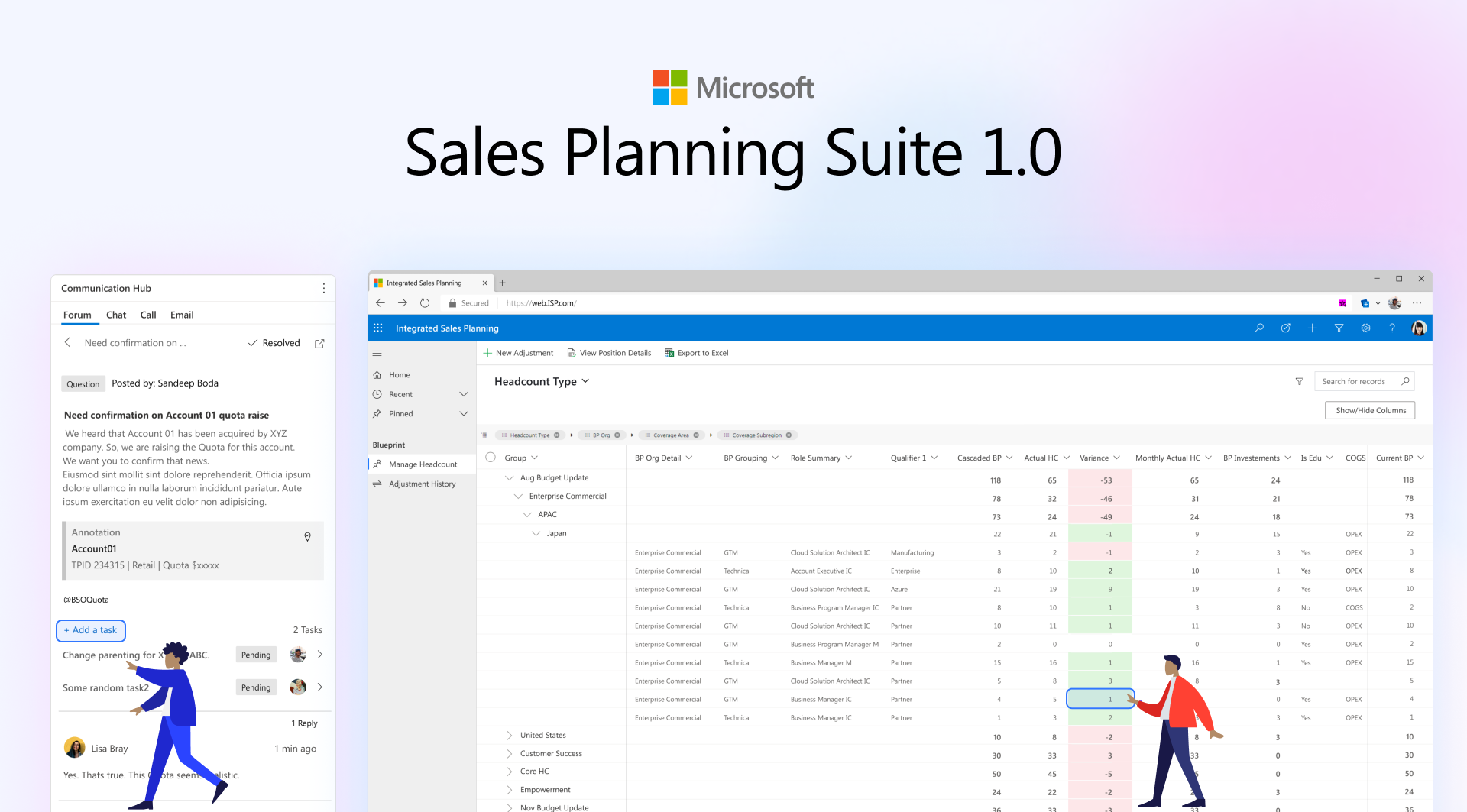Click View Position Details button
This screenshot has height=812, width=1467.
coord(609,353)
